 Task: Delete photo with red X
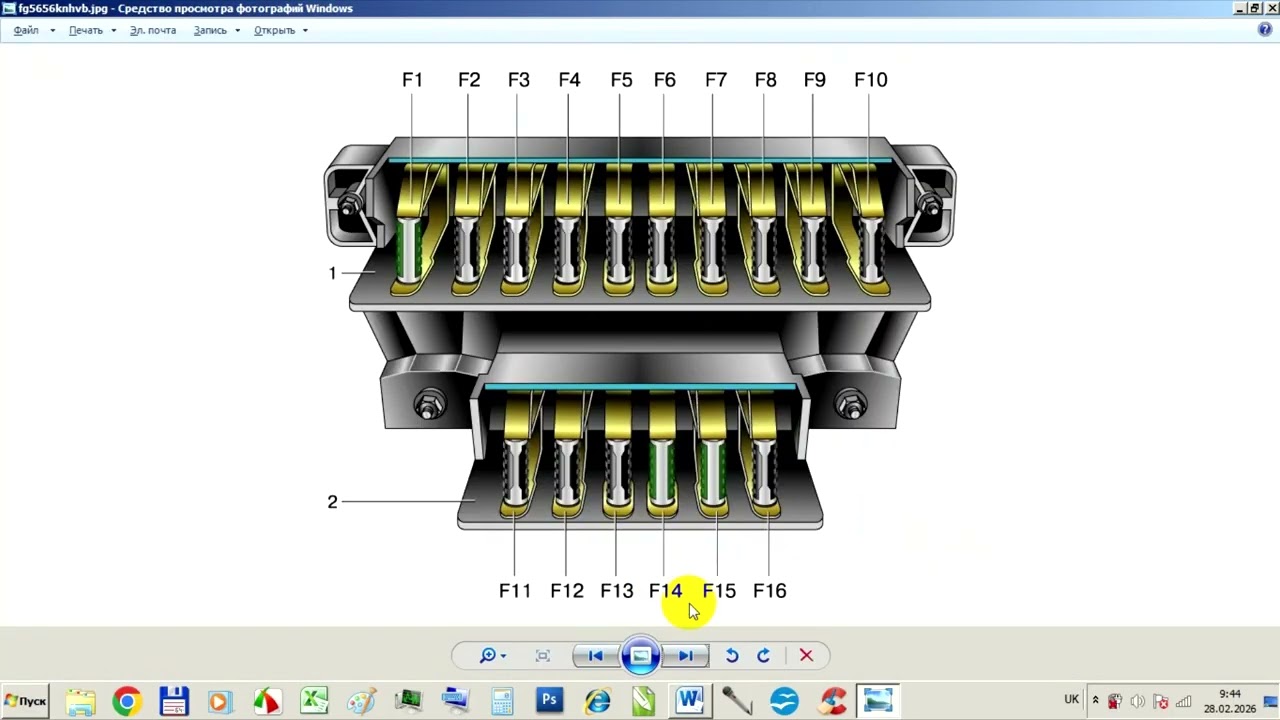click(806, 656)
